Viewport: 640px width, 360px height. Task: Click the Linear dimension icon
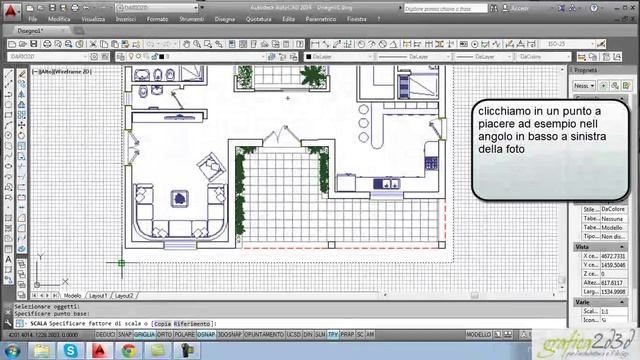316,44
